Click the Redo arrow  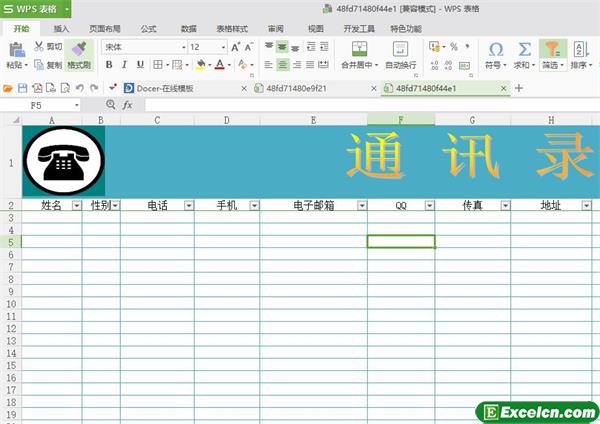[94, 88]
